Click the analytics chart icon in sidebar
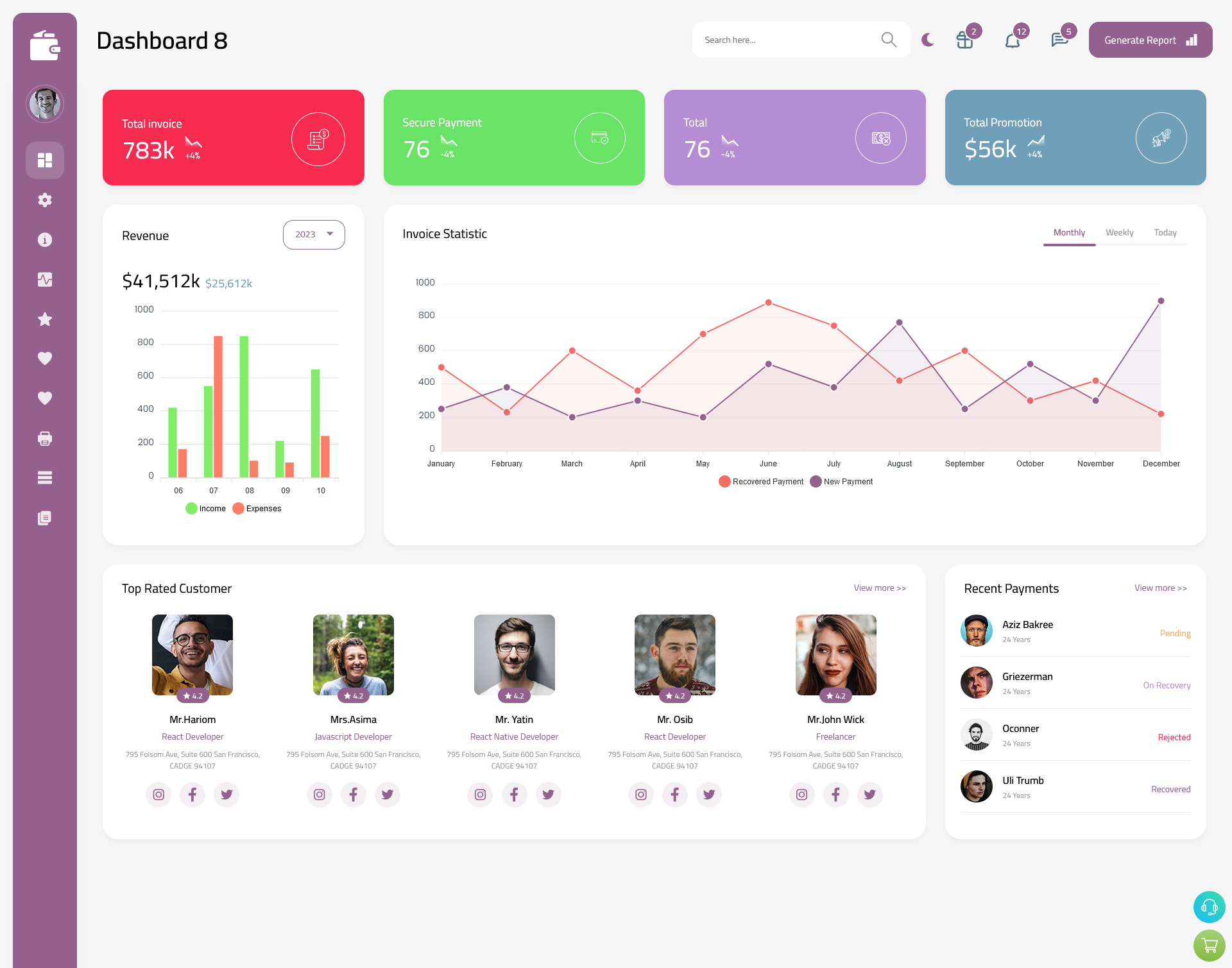The height and width of the screenshot is (968, 1232). [x=44, y=279]
